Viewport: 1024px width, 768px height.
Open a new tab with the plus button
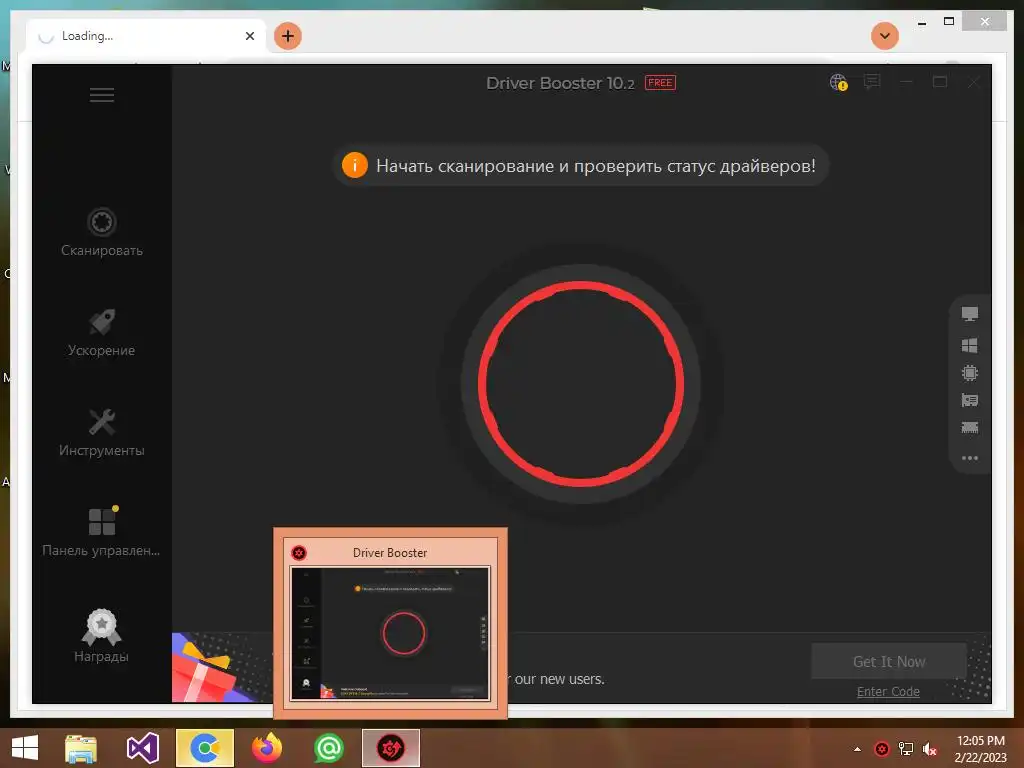pyautogui.click(x=287, y=36)
